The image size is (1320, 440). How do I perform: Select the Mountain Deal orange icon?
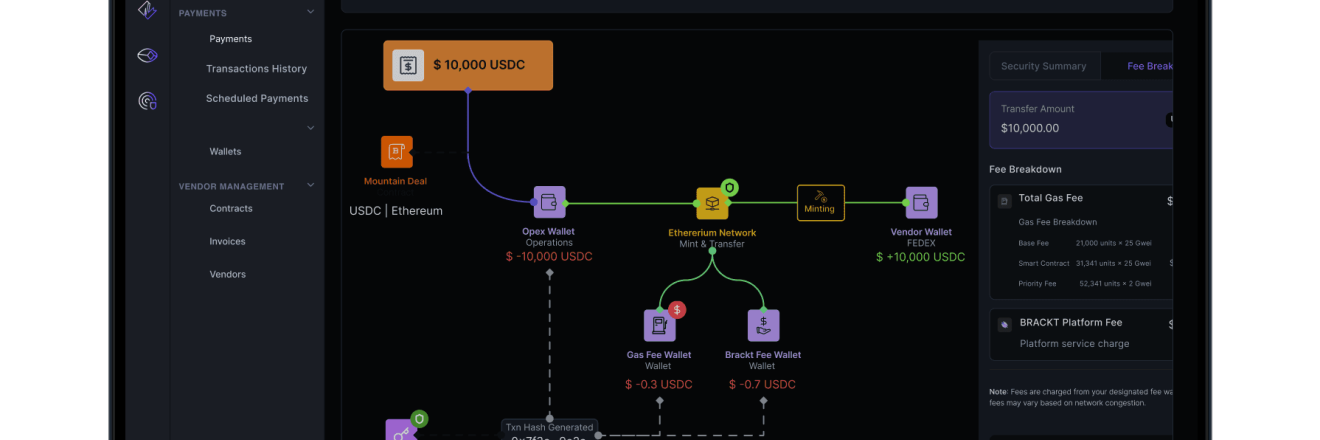396,152
